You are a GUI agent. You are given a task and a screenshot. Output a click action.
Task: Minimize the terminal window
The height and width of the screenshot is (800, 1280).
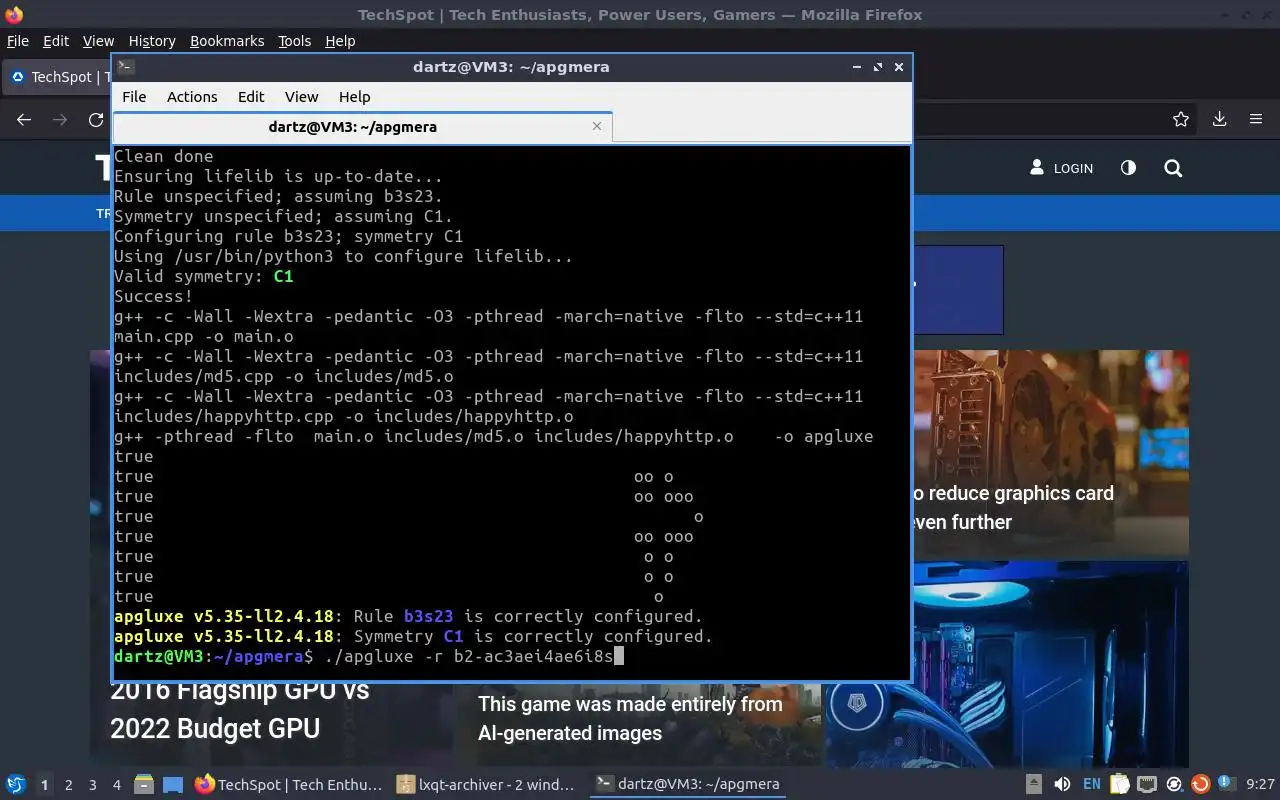[857, 67]
